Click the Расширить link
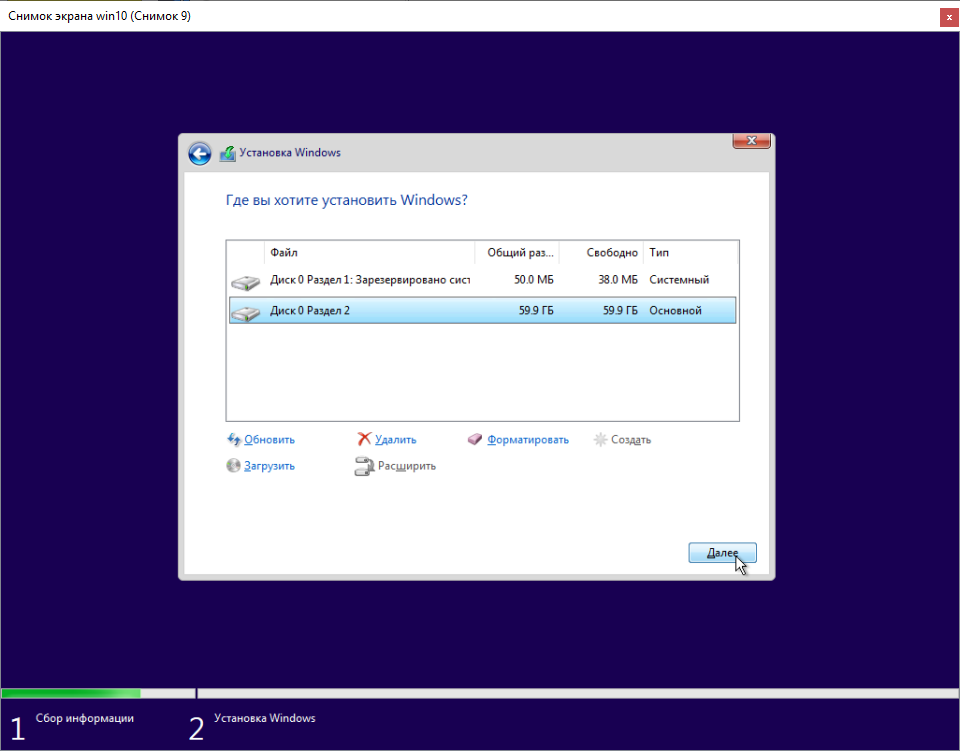 (407, 466)
